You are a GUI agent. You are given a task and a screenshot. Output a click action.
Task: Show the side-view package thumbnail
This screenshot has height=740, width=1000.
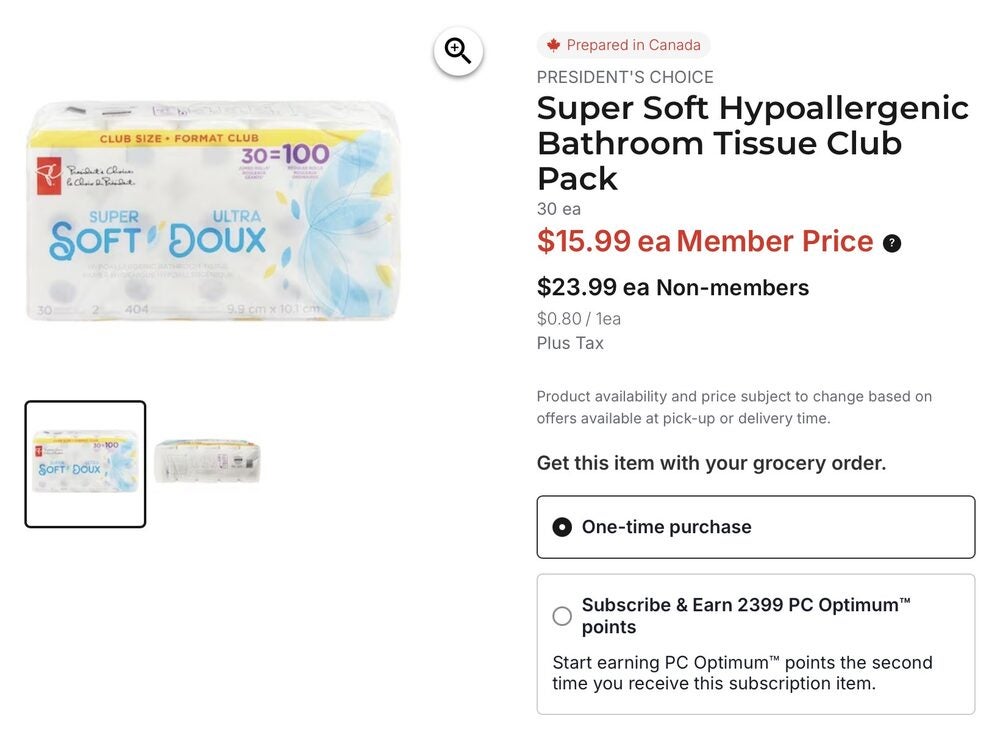(x=207, y=461)
